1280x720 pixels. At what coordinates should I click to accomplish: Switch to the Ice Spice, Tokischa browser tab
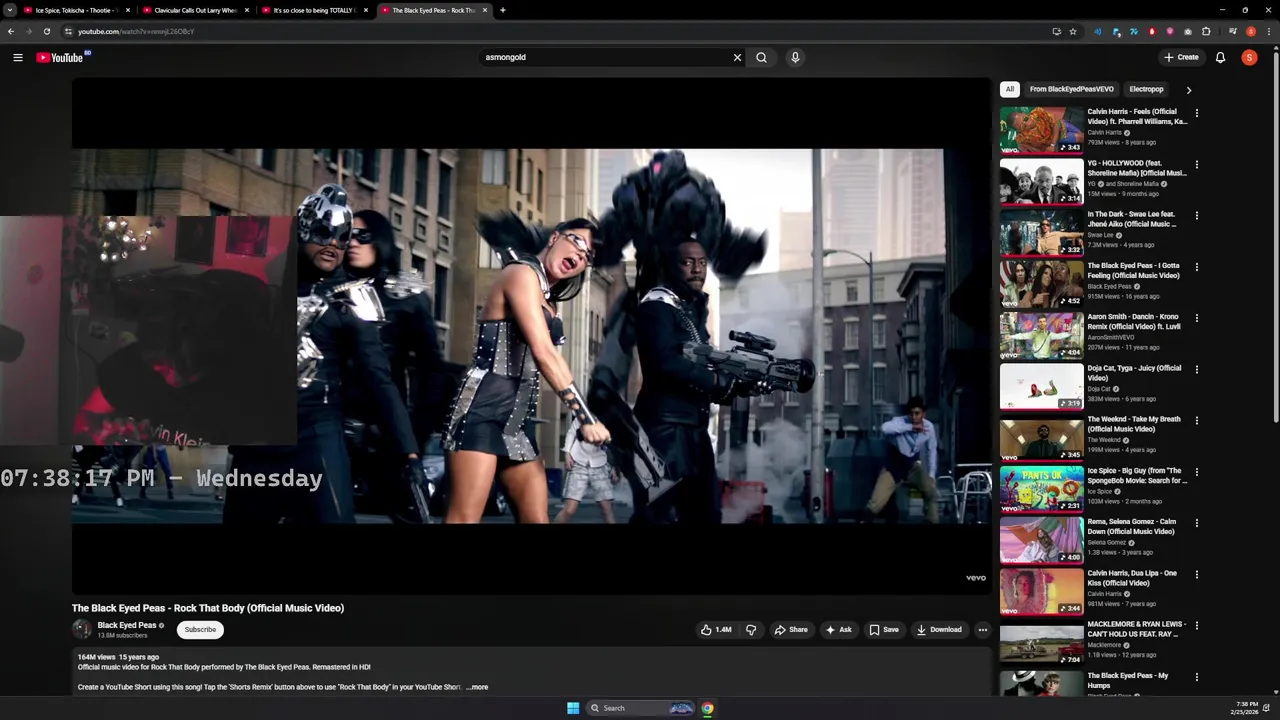pyautogui.click(x=75, y=10)
